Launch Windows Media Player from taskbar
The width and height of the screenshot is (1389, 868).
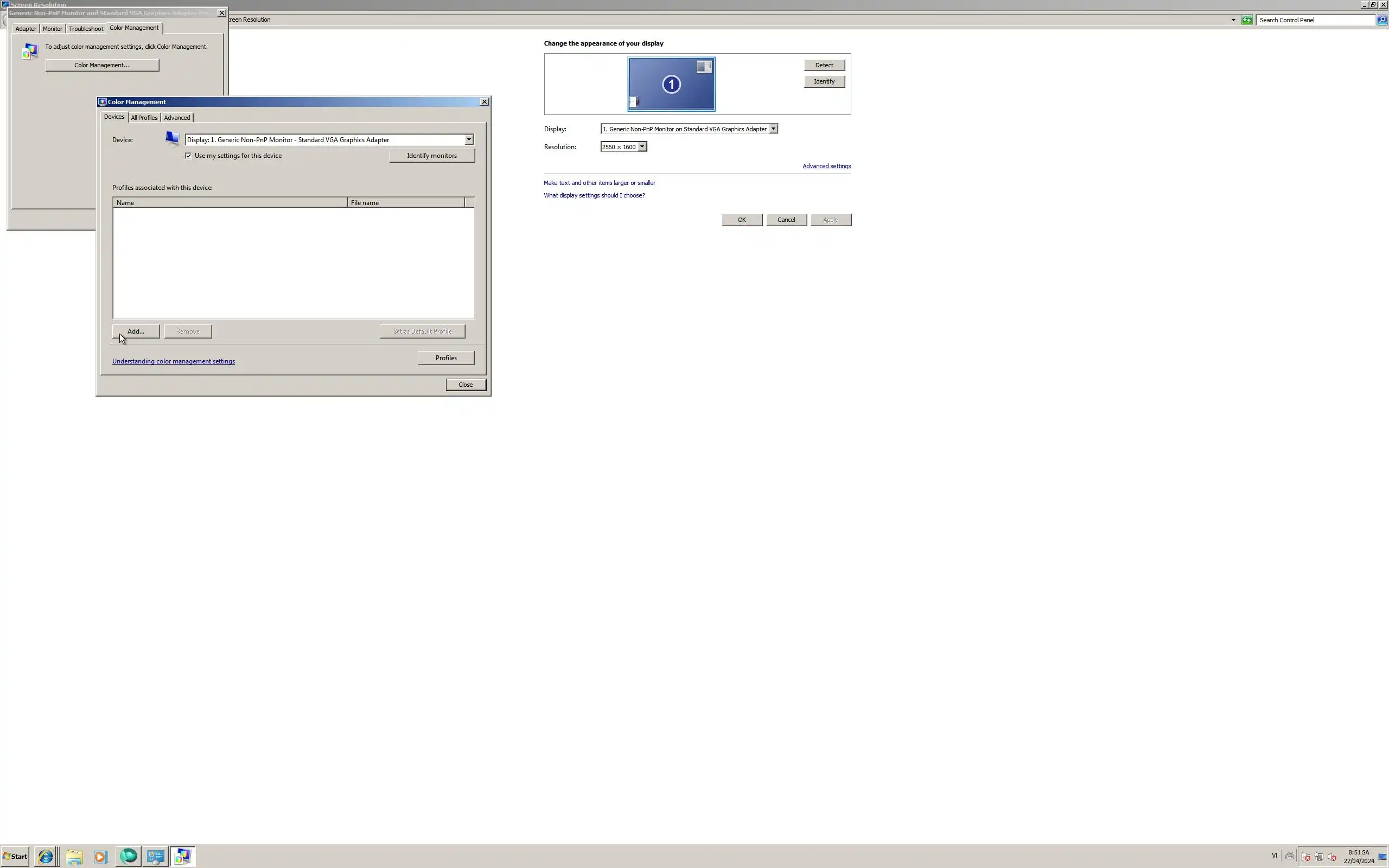(x=100, y=857)
